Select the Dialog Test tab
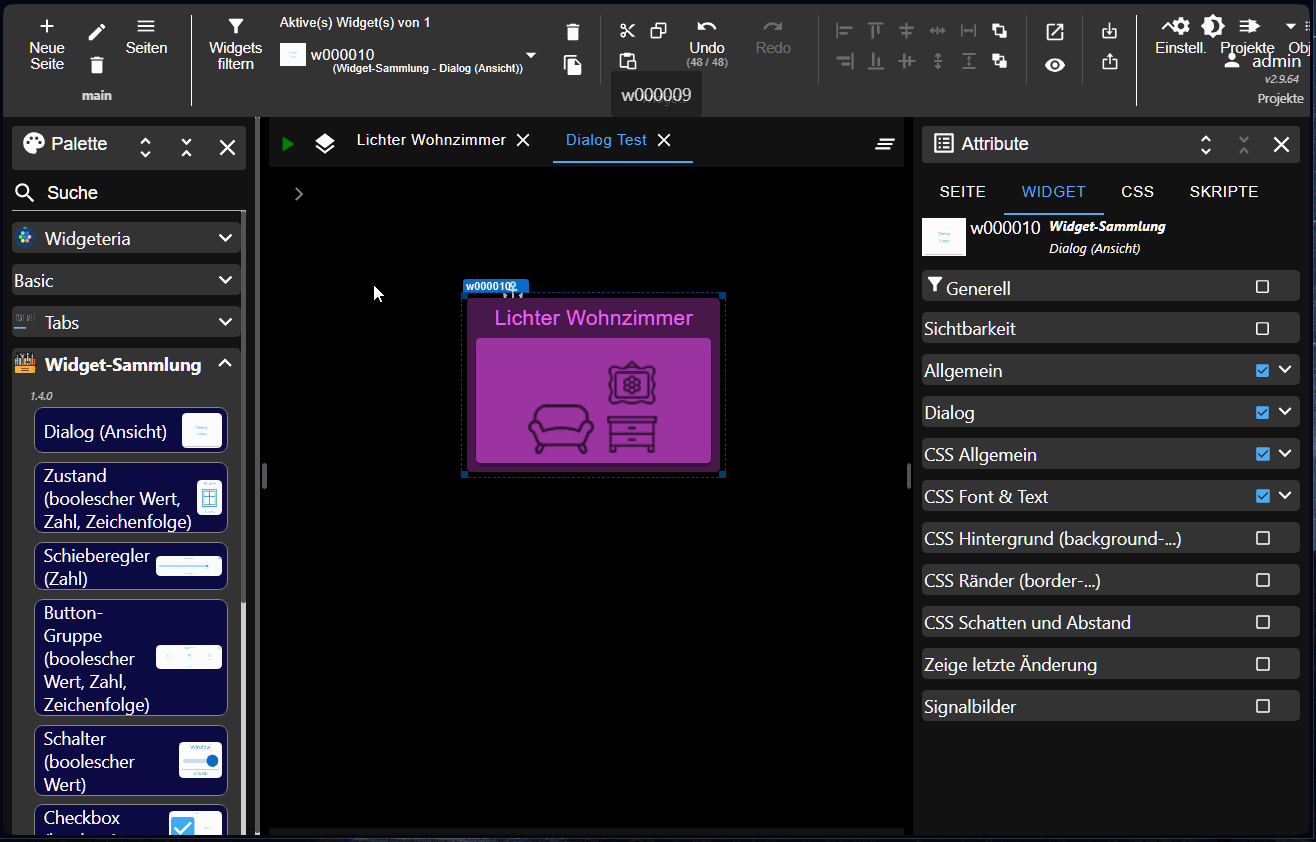 [x=606, y=140]
